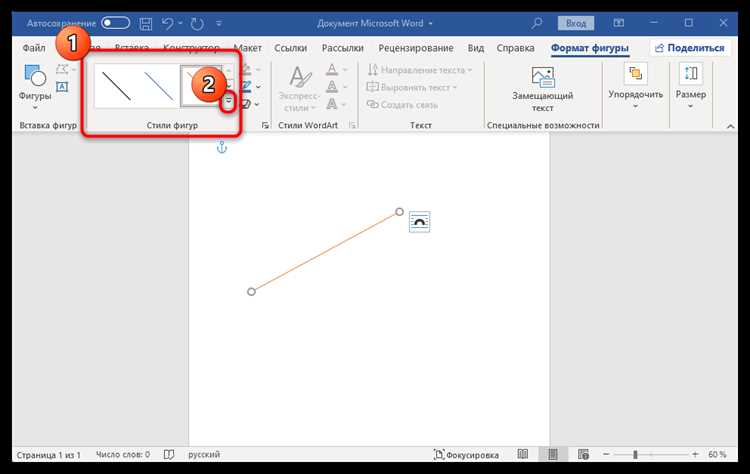Switch to Print Layout view icon
750x474 pixels.
point(553,454)
